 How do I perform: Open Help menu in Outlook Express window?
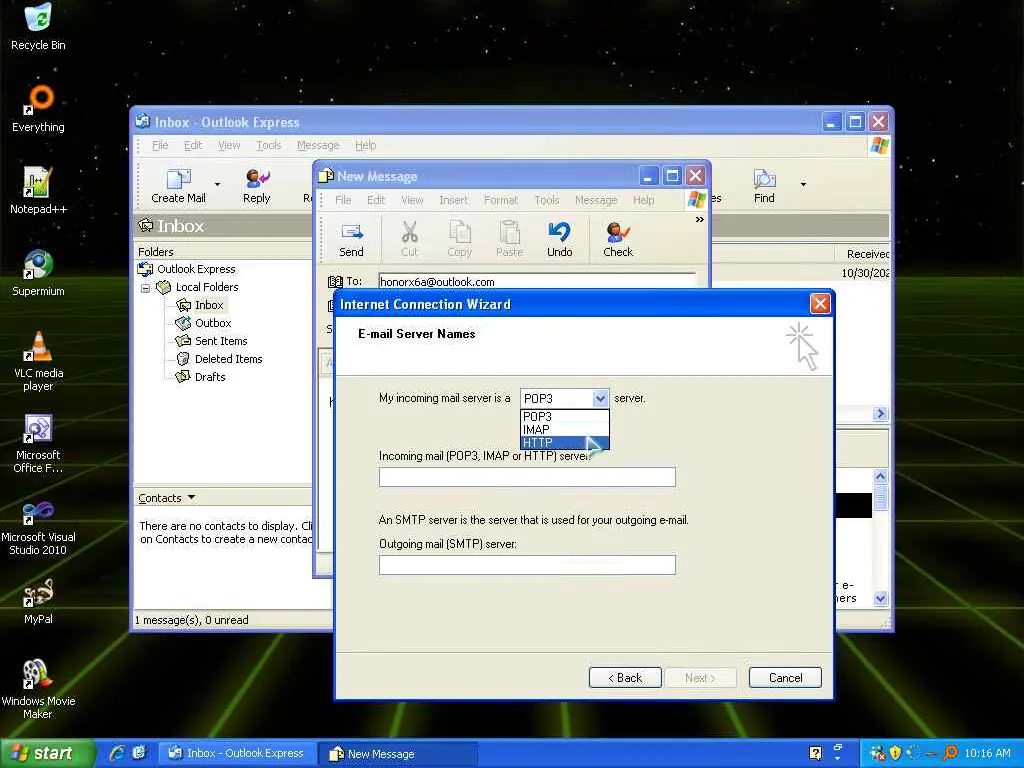tap(365, 145)
